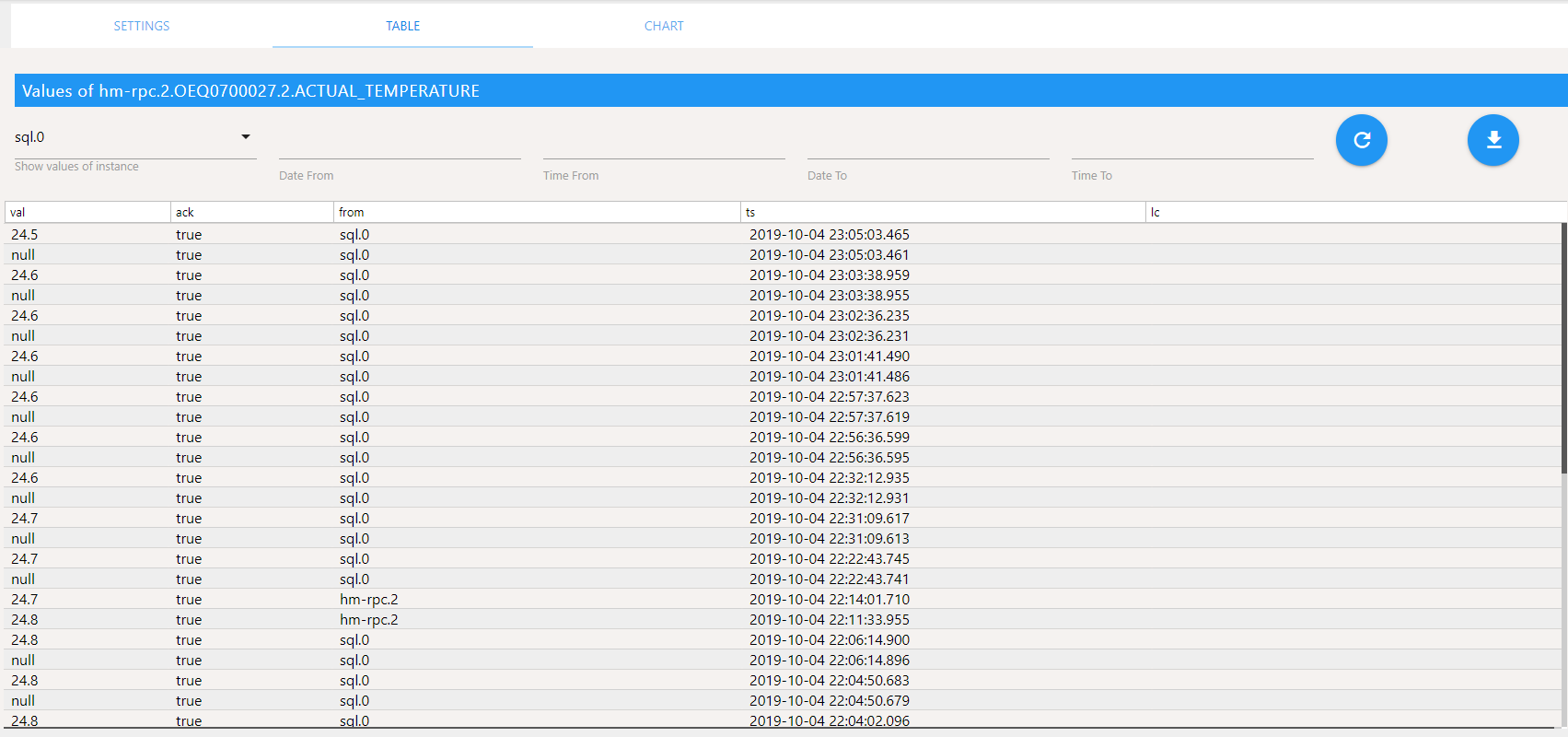Click timestamp 2019-10-04 22:04:50.679
This screenshot has height=737, width=1568.
[830, 701]
